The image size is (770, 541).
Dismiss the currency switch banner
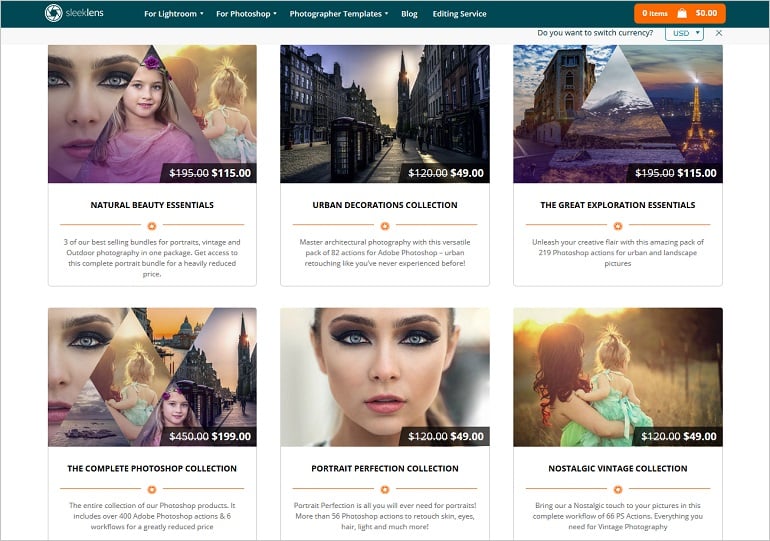click(x=719, y=33)
